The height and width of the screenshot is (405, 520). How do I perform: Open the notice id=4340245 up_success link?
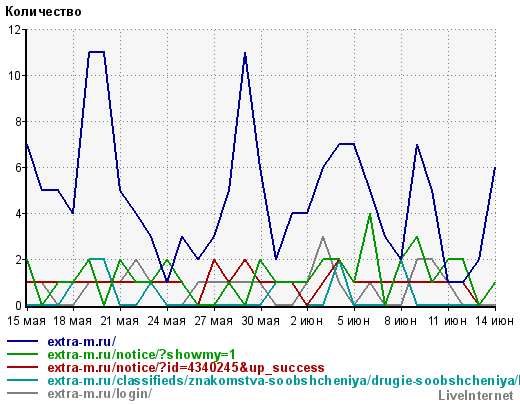(186, 367)
